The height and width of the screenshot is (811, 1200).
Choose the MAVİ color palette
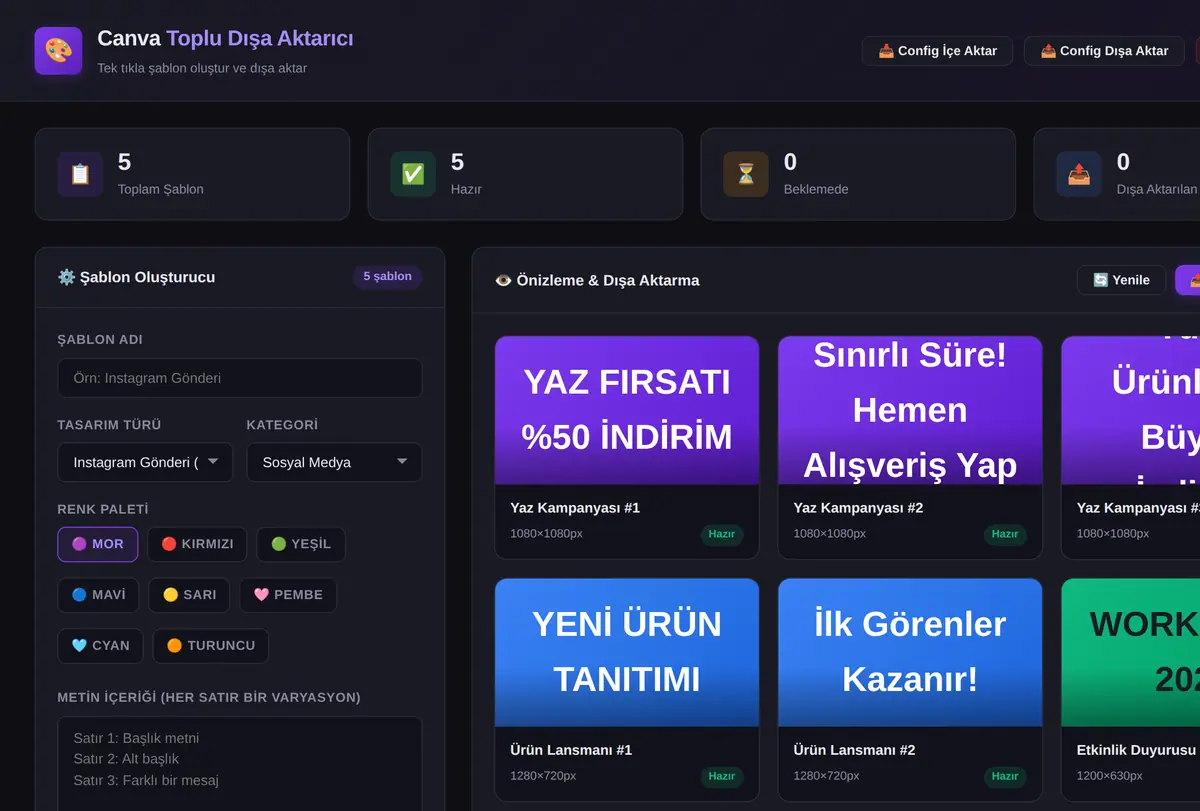point(98,595)
